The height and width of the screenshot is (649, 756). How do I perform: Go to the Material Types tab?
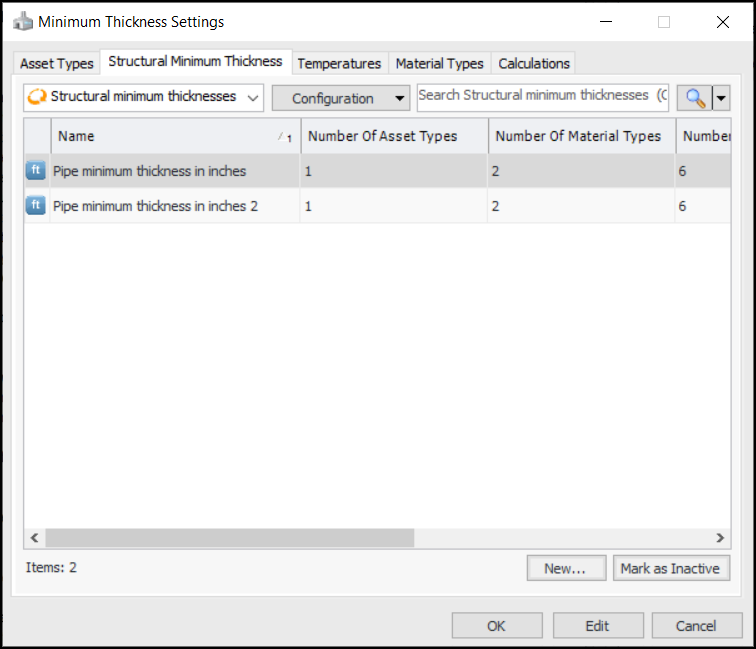tap(439, 63)
